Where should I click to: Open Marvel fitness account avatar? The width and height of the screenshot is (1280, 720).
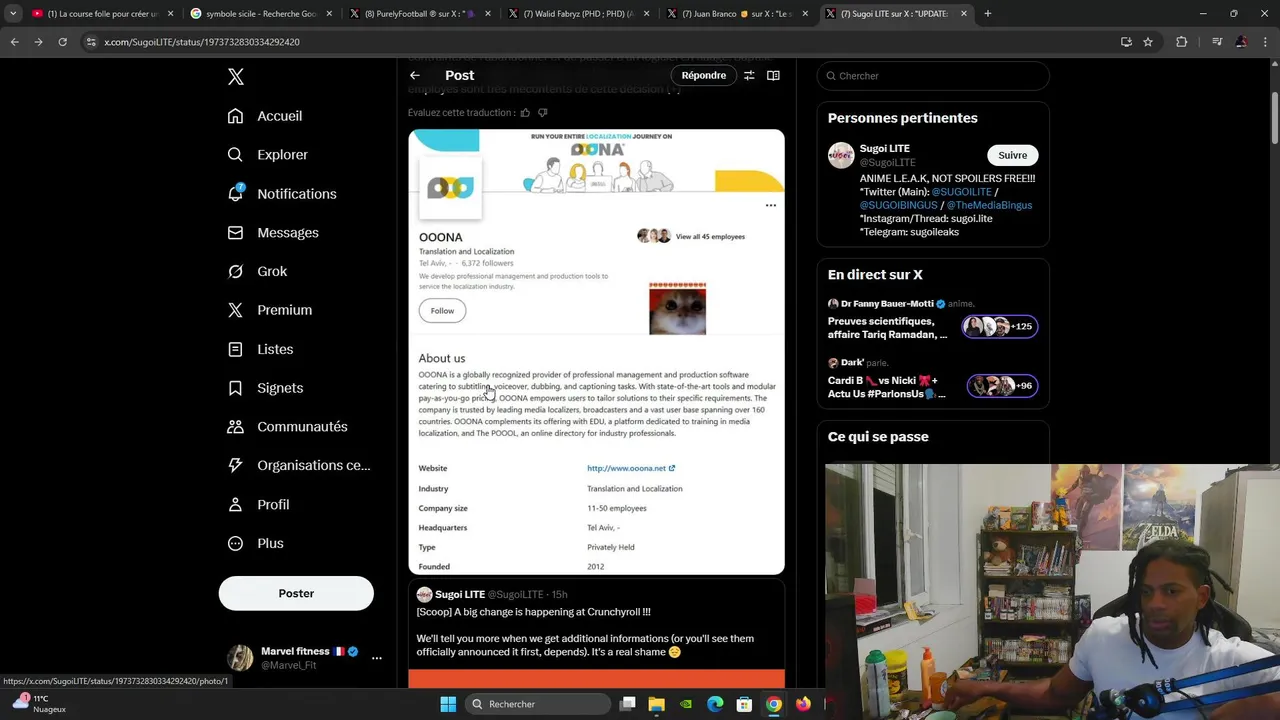240,657
